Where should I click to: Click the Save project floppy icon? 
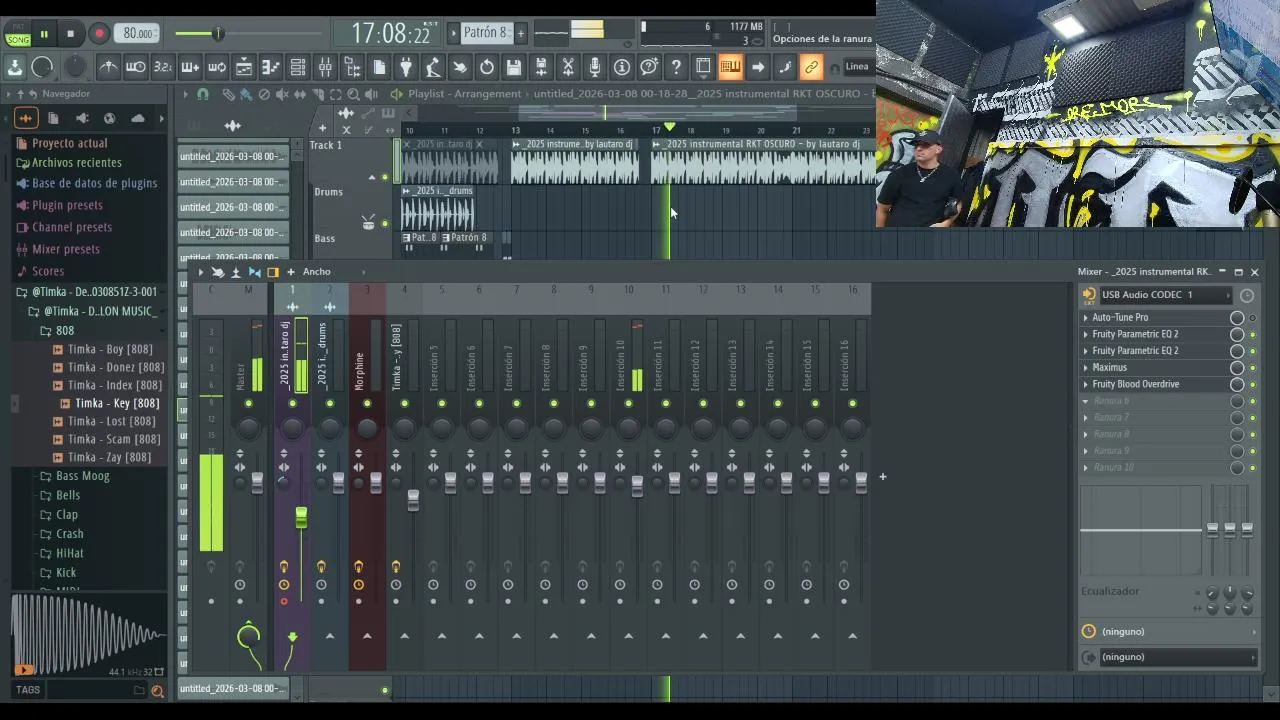click(514, 67)
